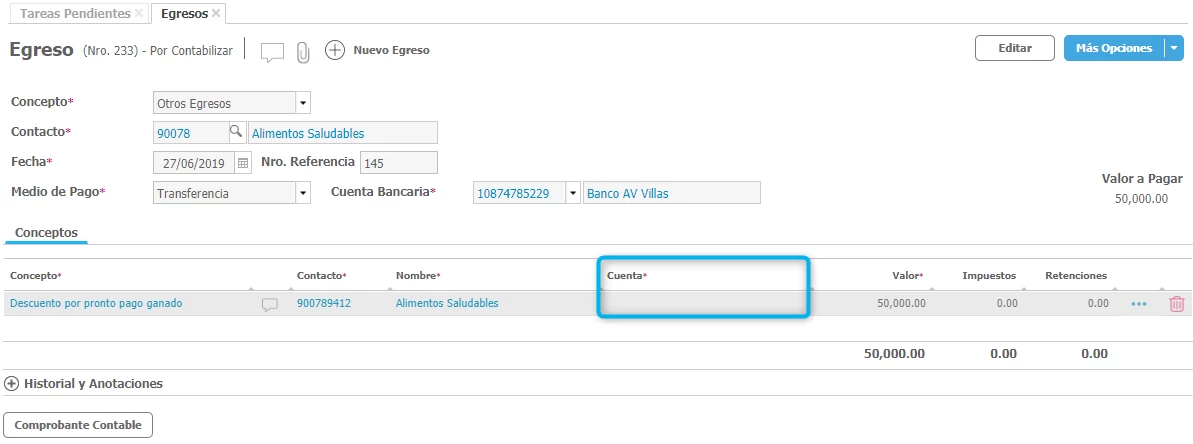Expand the Más Opciones arrow menu
Screen dimensions: 1193x444
[x=1174, y=48]
